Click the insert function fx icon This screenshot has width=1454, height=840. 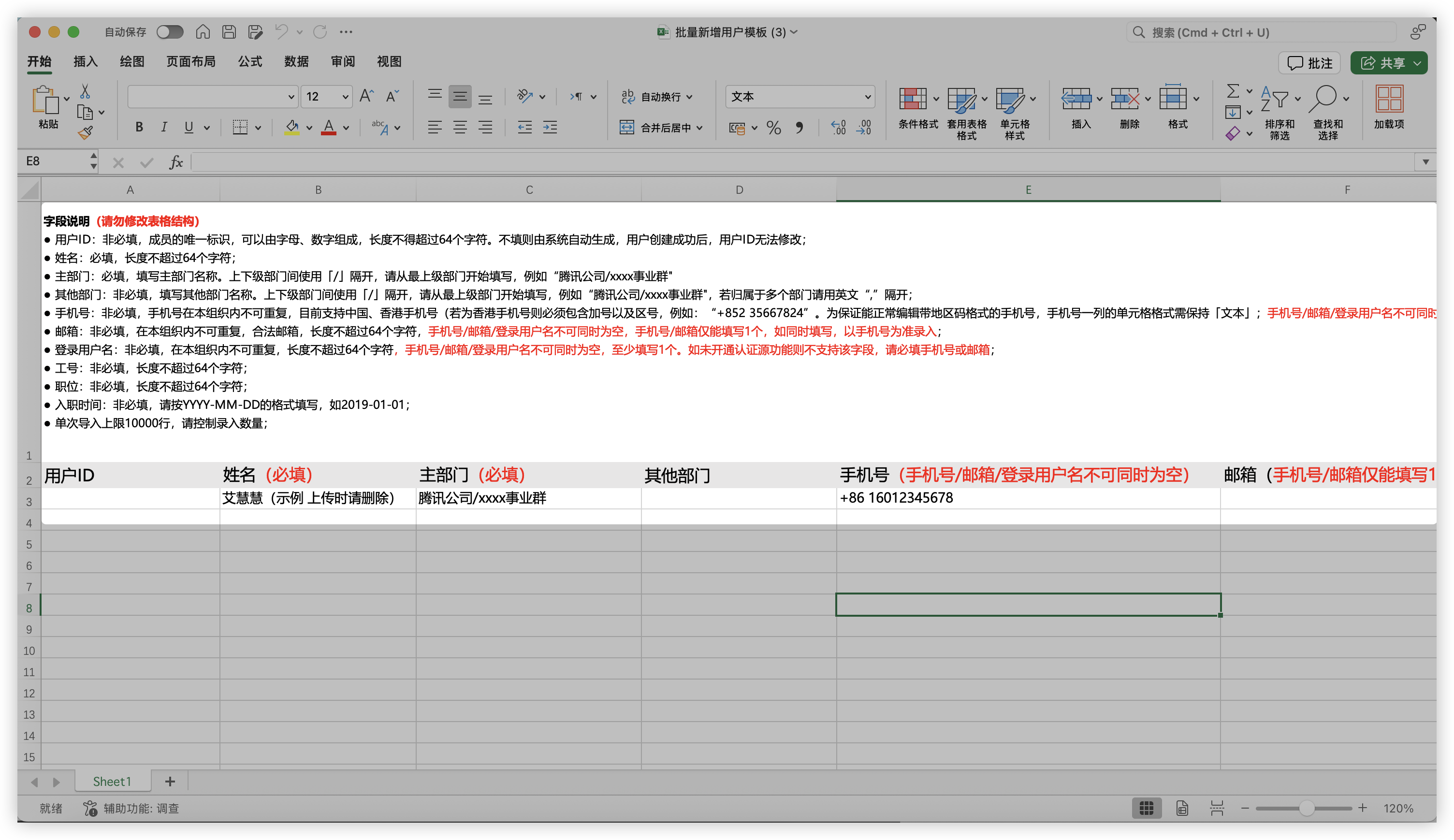pyautogui.click(x=176, y=162)
